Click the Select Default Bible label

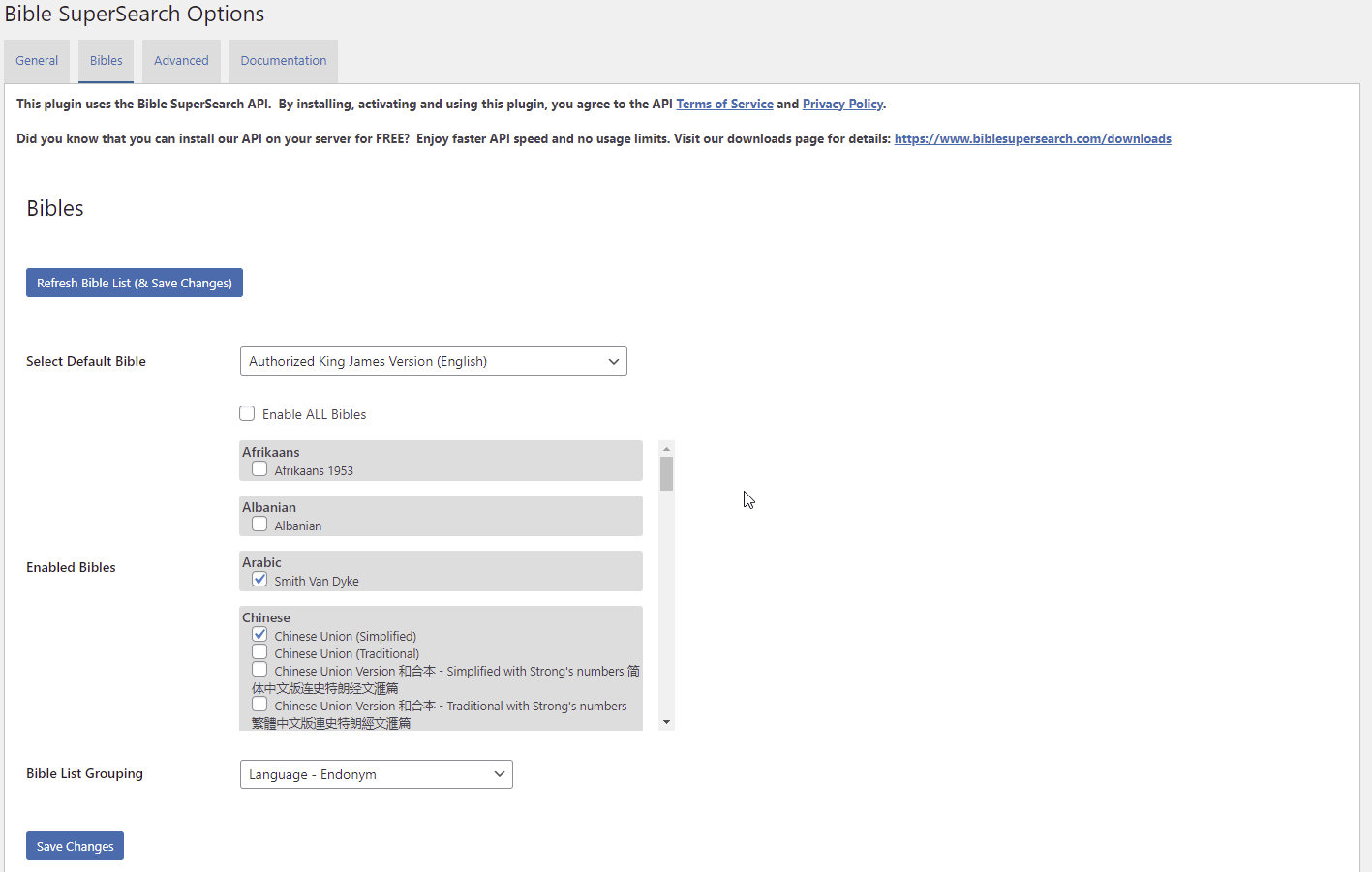(x=86, y=361)
